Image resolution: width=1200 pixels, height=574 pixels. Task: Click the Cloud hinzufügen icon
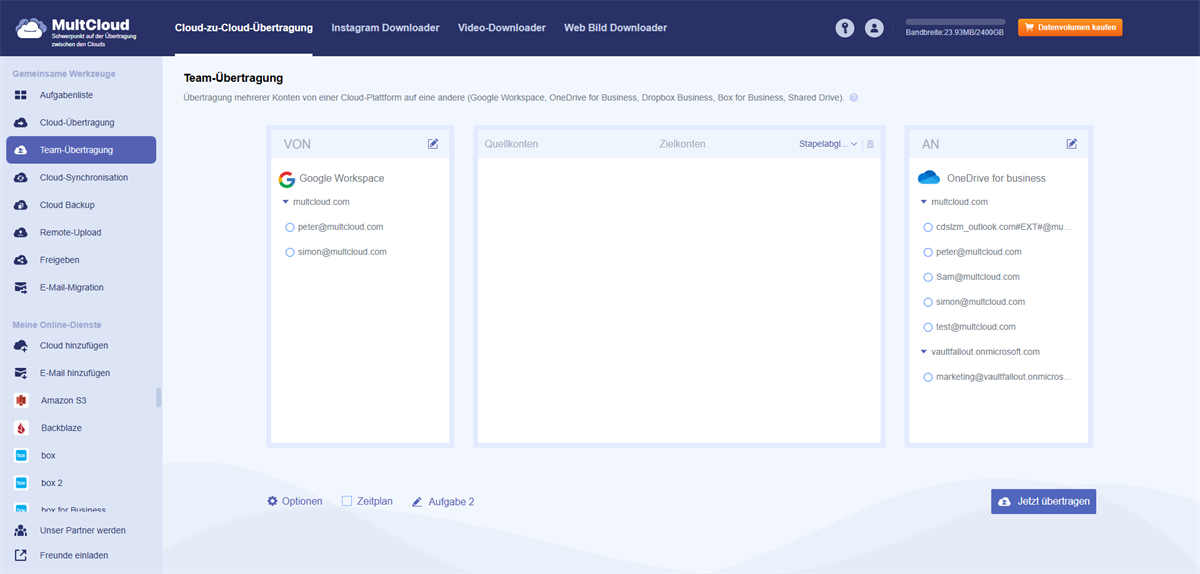[x=21, y=345]
